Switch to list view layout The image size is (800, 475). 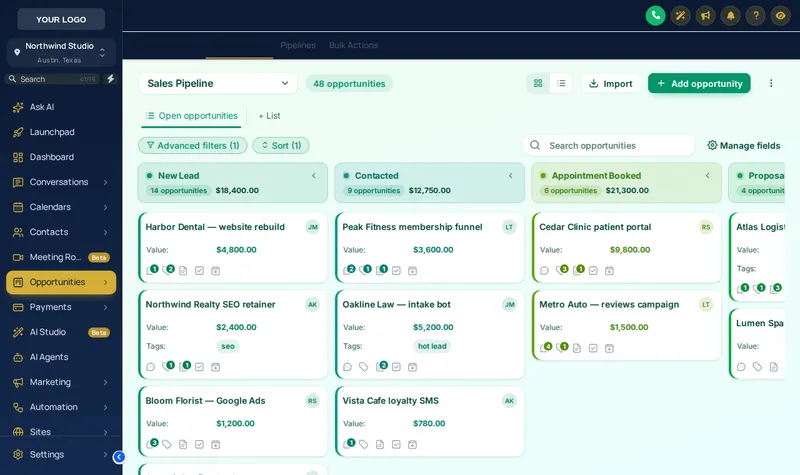coord(561,83)
